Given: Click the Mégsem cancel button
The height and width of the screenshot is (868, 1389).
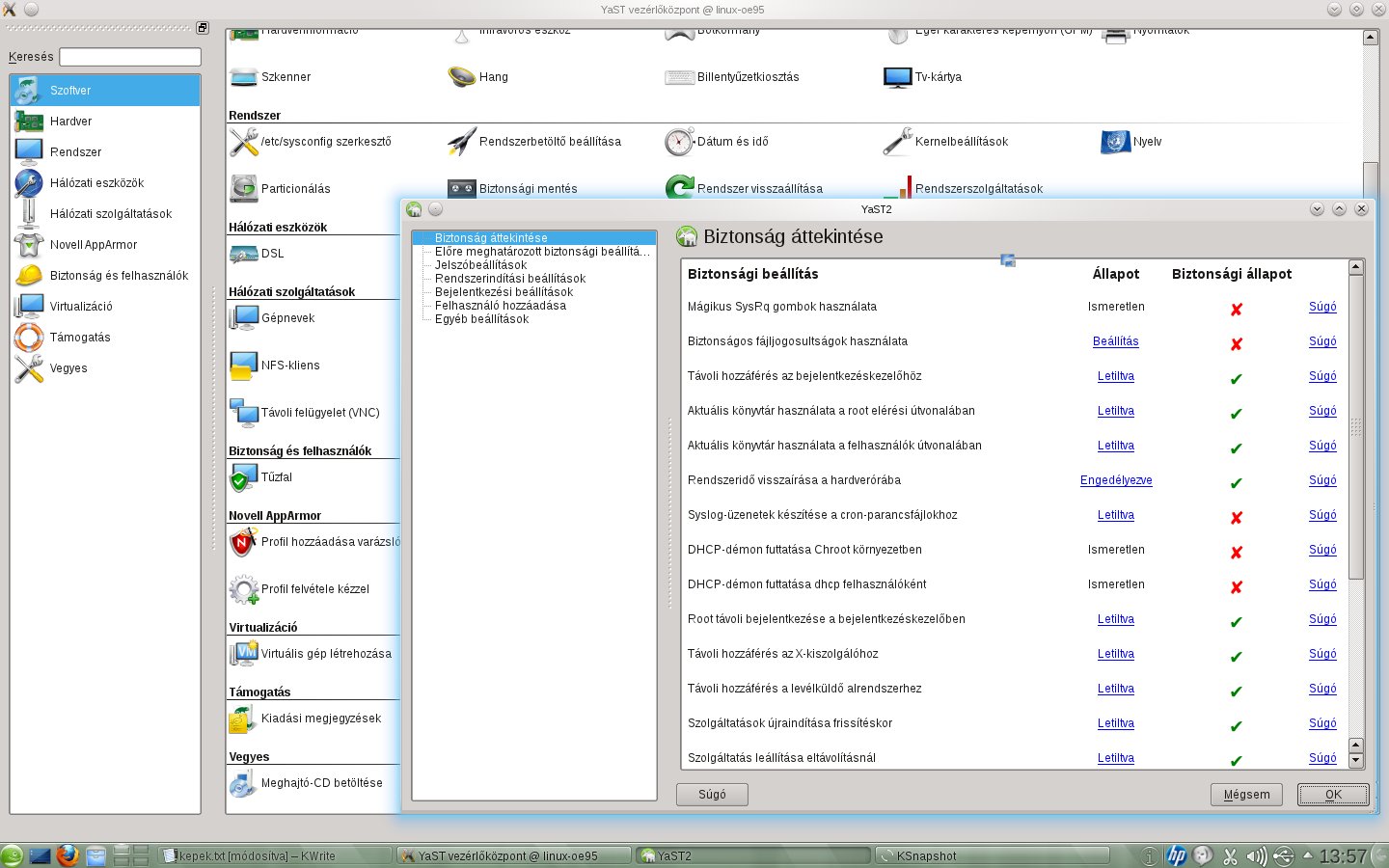Looking at the screenshot, I should [1247, 795].
